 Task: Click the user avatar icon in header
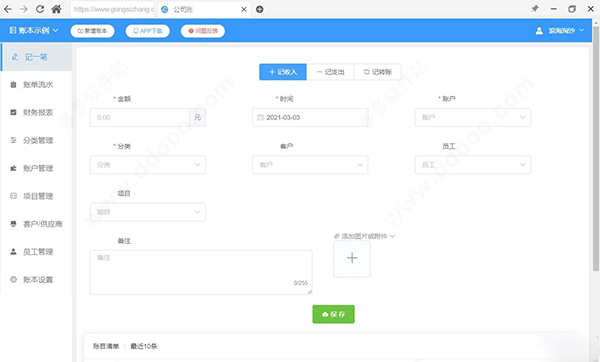539,31
